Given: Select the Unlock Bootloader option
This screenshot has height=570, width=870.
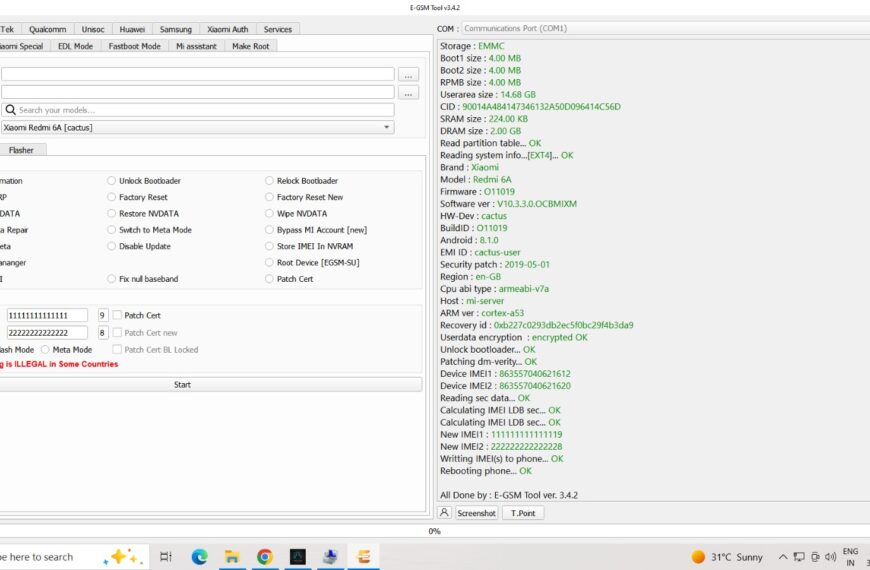Looking at the screenshot, I should tap(144, 181).
